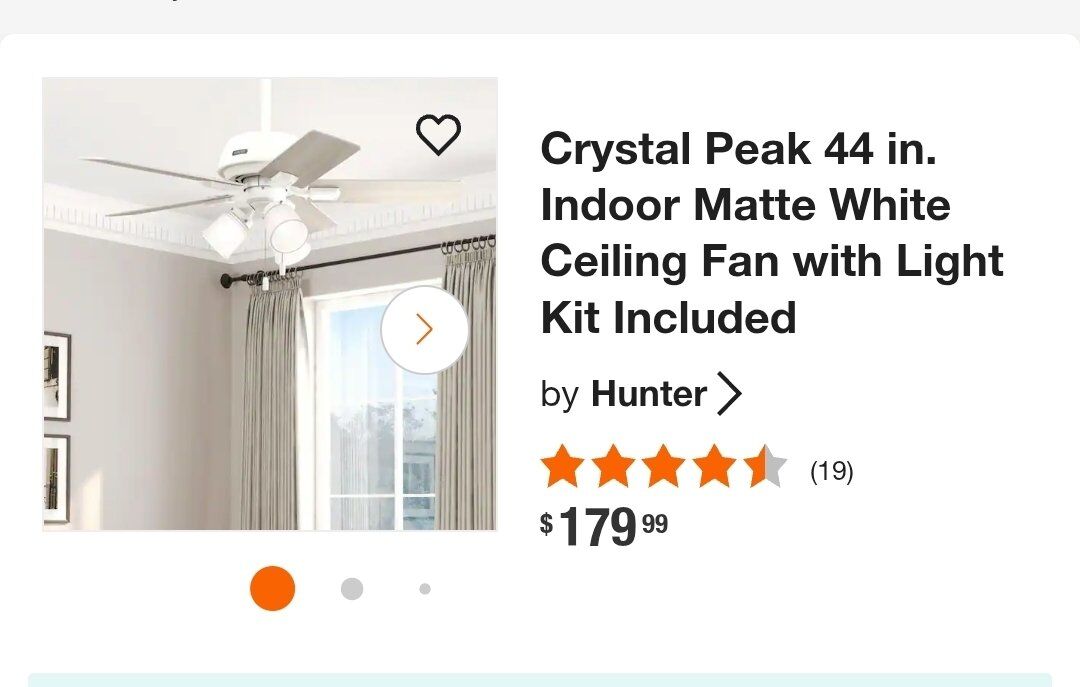Select the third rating star
The image size is (1080, 687).
point(664,467)
